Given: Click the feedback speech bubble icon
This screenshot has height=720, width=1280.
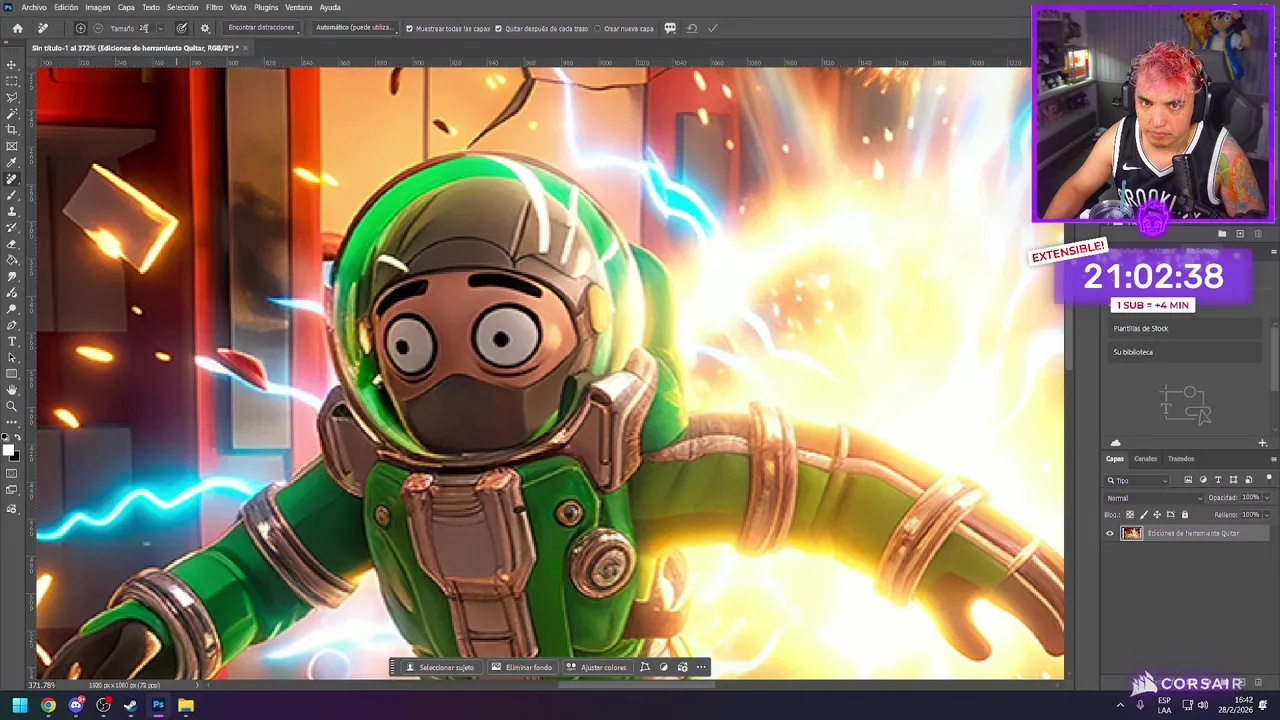Looking at the screenshot, I should pos(670,28).
